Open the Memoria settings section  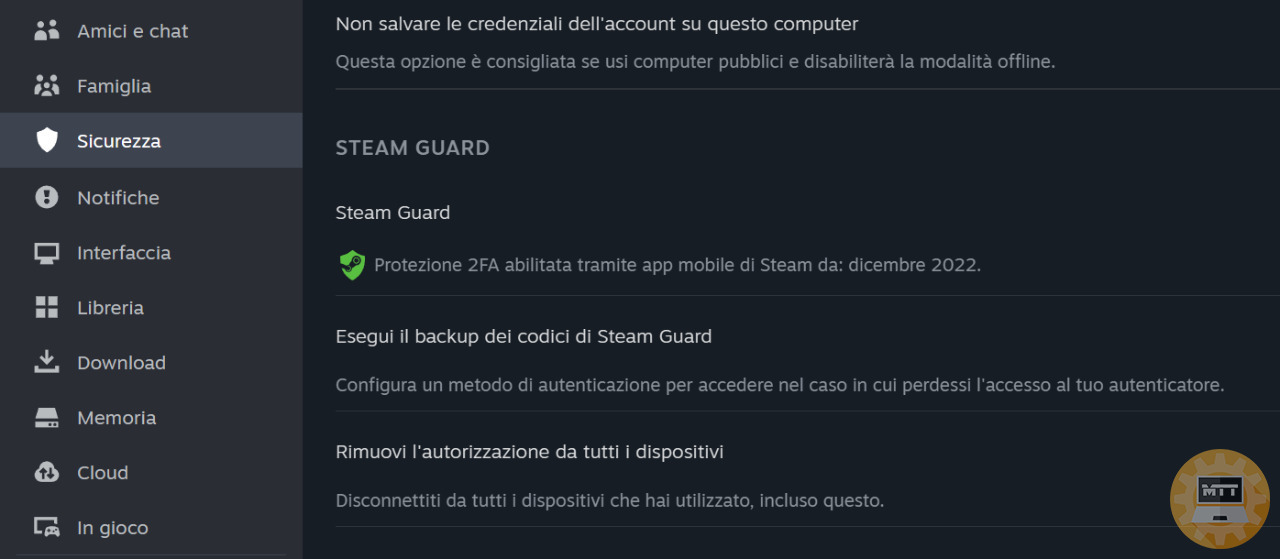(151, 418)
